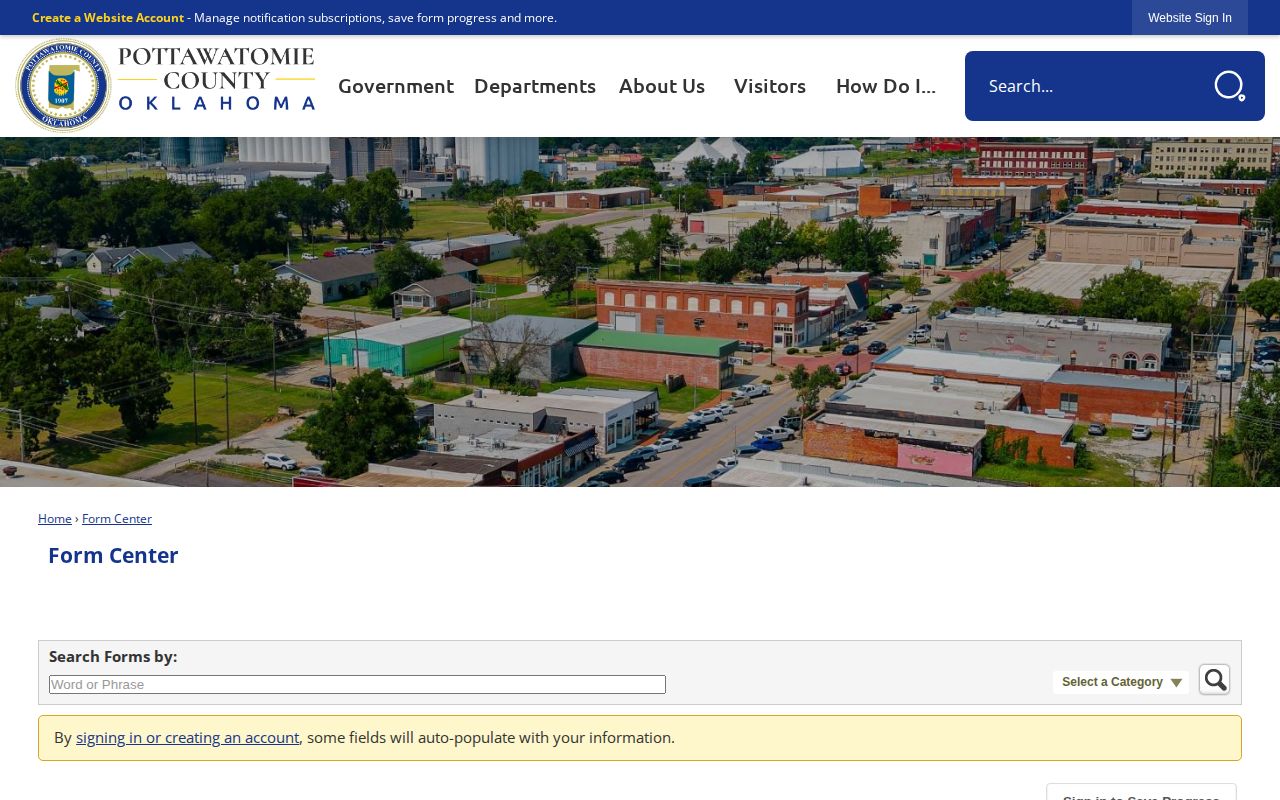
Task: Open the How Do I... menu
Action: pos(886,86)
